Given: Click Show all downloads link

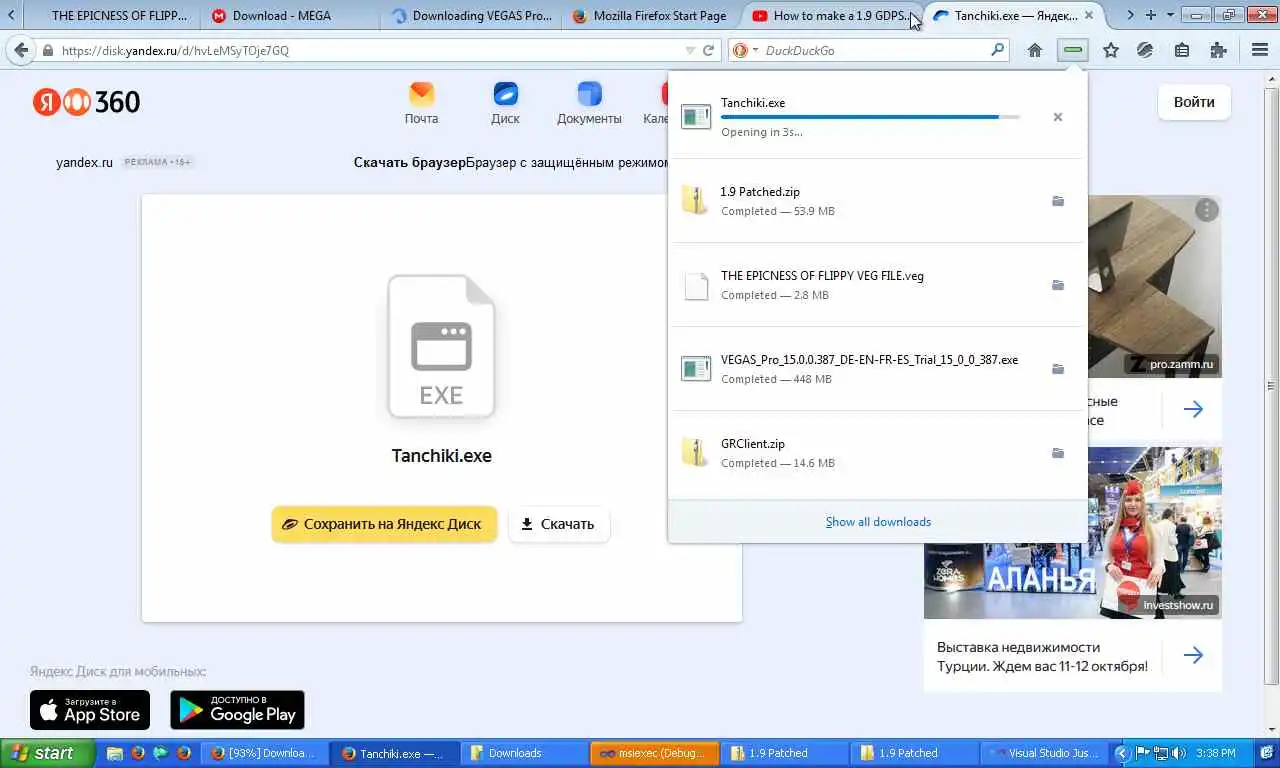Looking at the screenshot, I should point(878,522).
